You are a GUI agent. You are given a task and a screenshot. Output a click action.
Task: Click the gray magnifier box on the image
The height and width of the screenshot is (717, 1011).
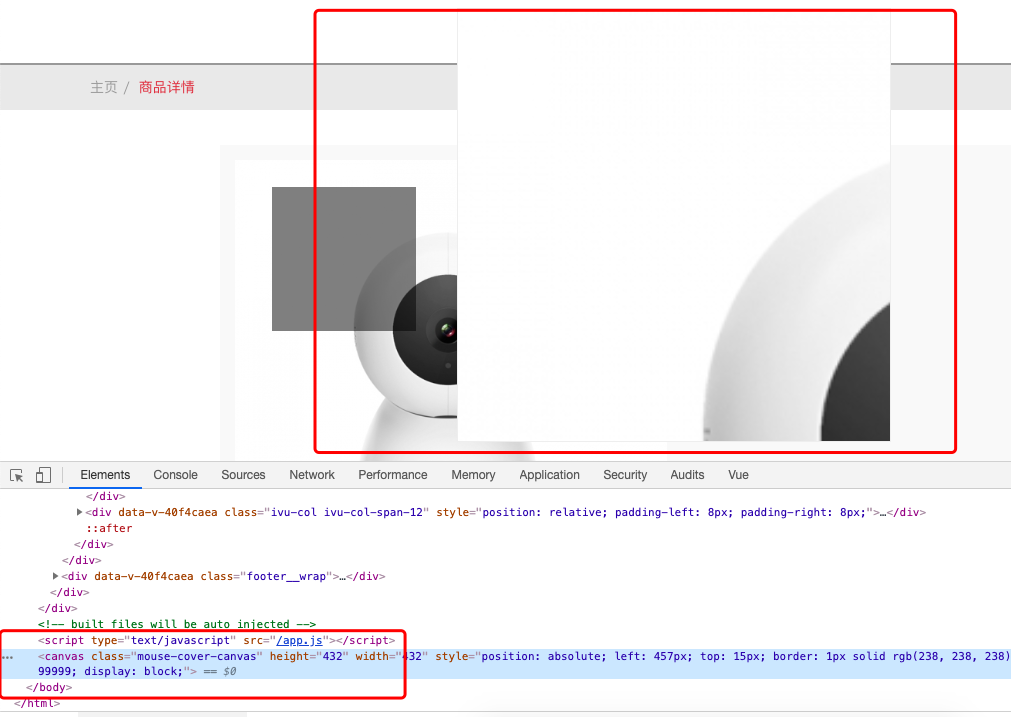[x=343, y=258]
